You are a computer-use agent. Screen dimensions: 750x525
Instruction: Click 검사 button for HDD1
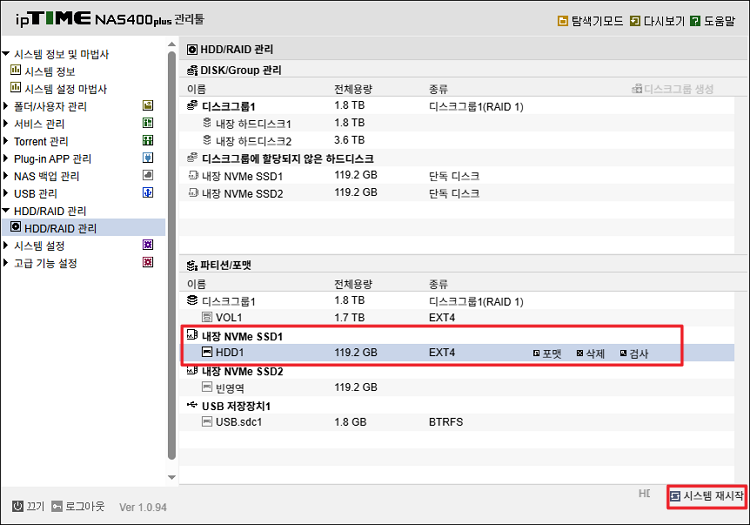[x=634, y=353]
